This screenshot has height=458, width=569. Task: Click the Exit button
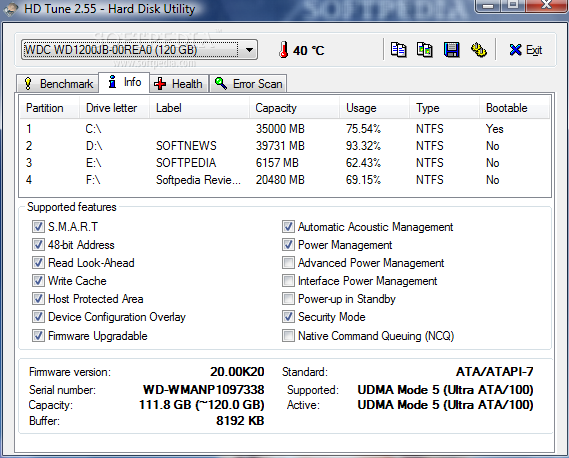coord(526,50)
